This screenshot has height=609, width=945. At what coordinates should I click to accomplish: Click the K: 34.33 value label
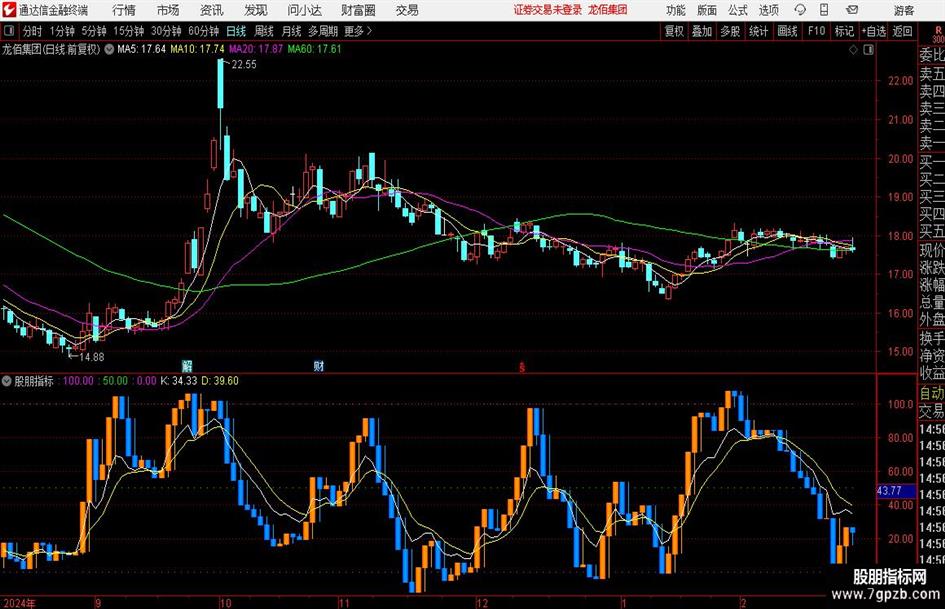point(179,381)
